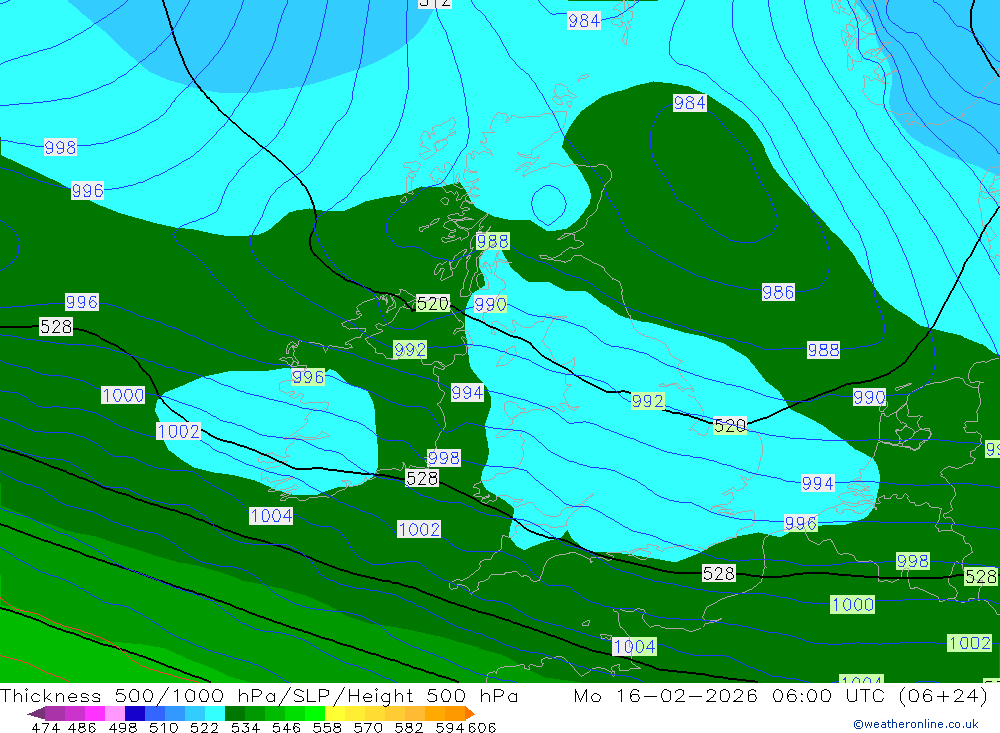Click the green-highlighted 528 height label
Viewport: 1000px width, 733px height.
coord(980,576)
